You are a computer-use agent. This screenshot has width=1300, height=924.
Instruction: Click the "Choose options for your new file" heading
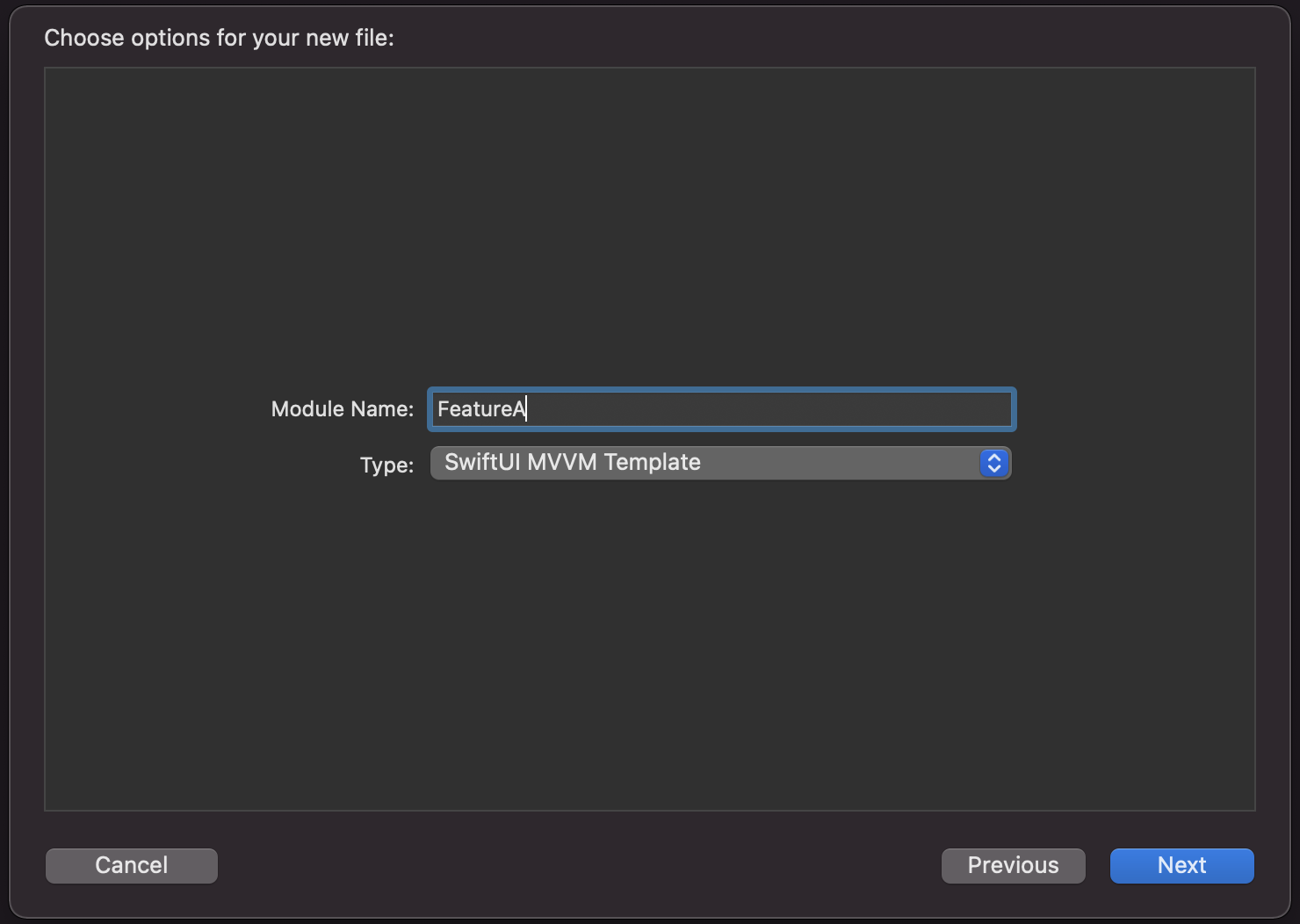point(219,38)
